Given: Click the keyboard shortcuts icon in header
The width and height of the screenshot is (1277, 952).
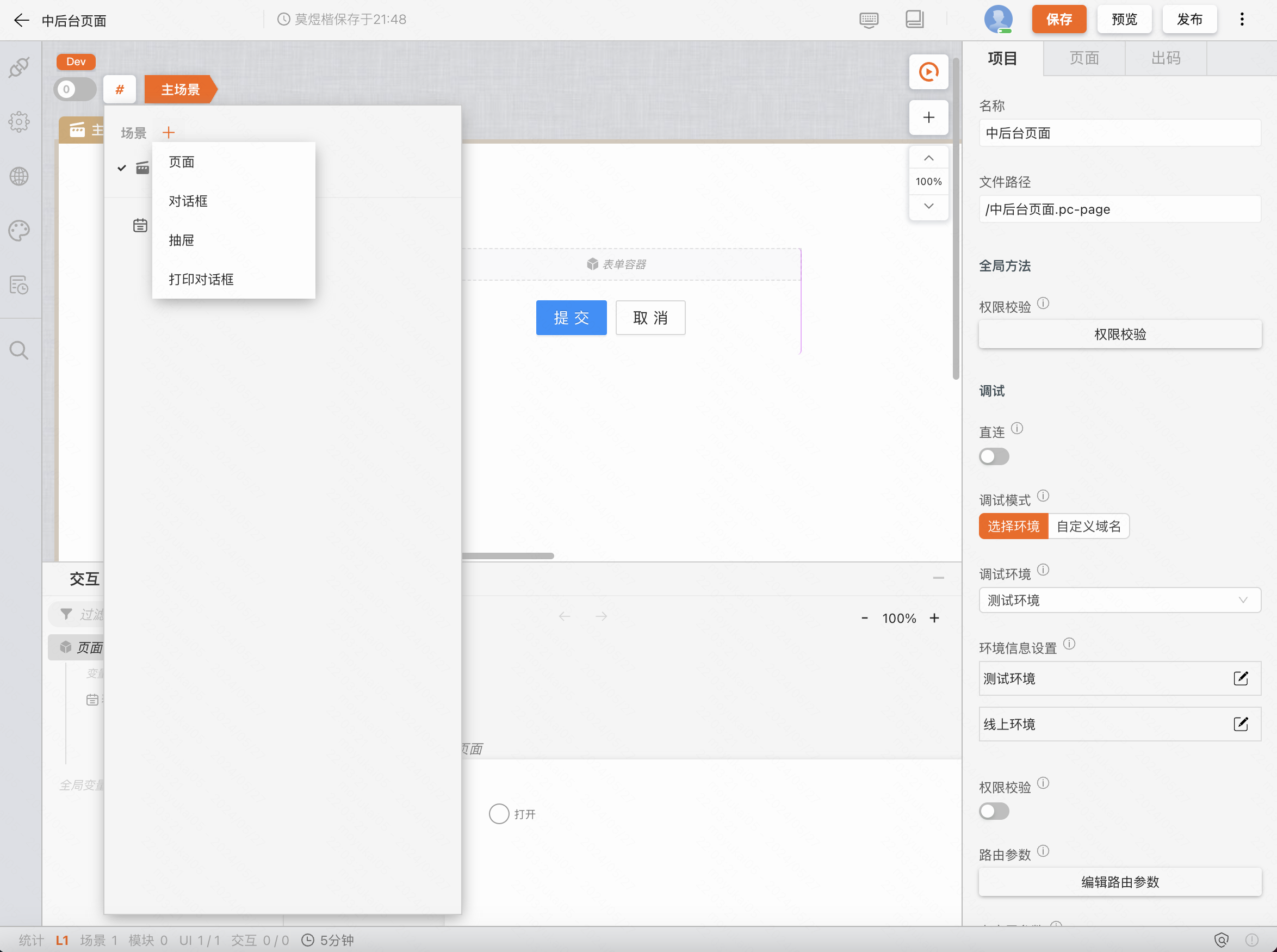Looking at the screenshot, I should click(x=869, y=20).
